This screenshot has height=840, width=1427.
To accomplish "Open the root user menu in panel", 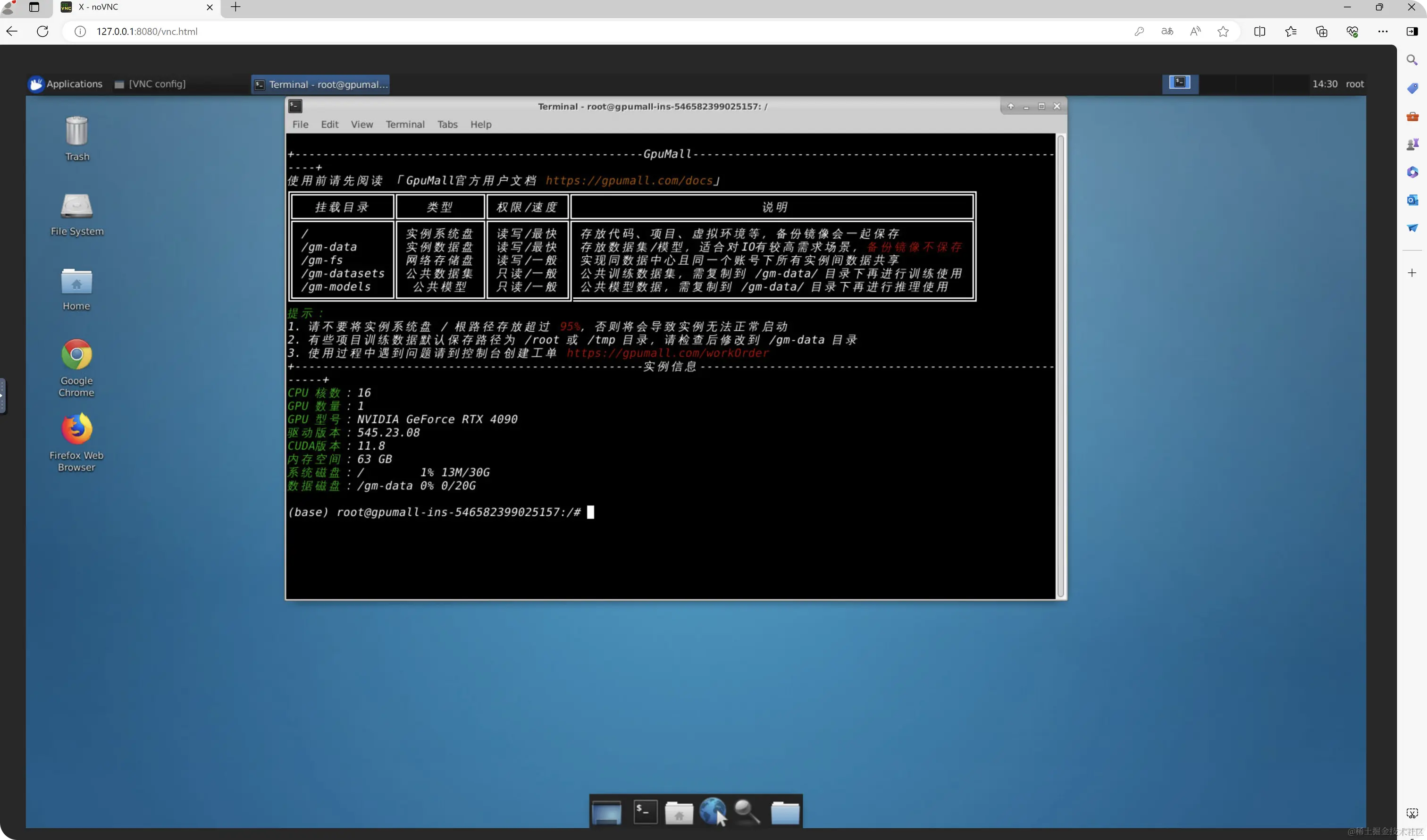I will tap(1354, 84).
